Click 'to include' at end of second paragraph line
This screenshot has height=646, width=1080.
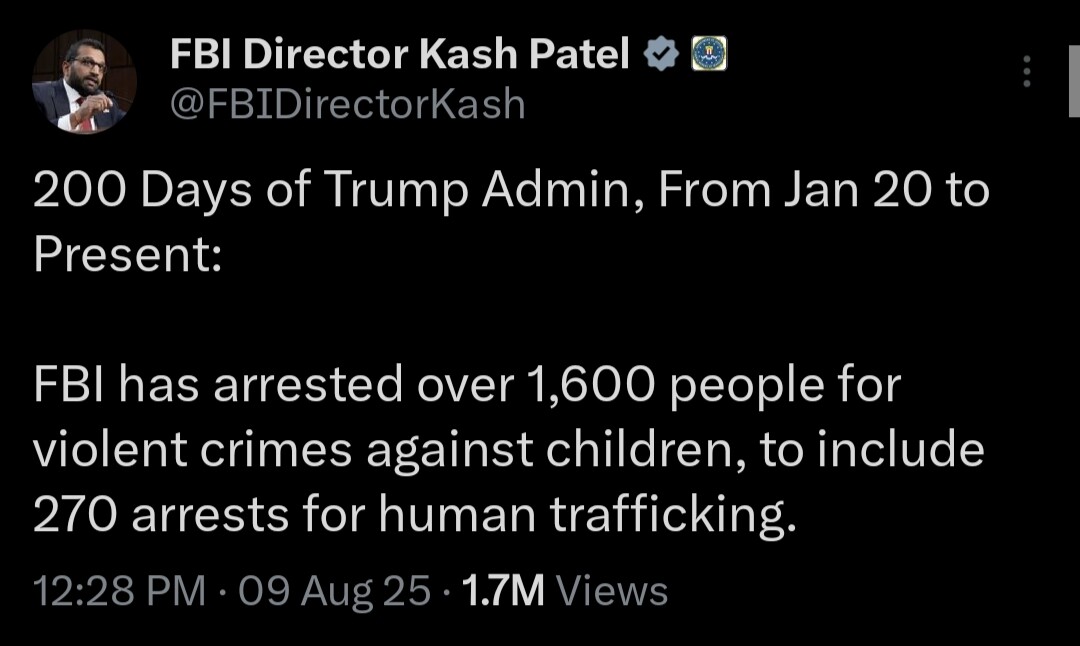click(x=872, y=450)
